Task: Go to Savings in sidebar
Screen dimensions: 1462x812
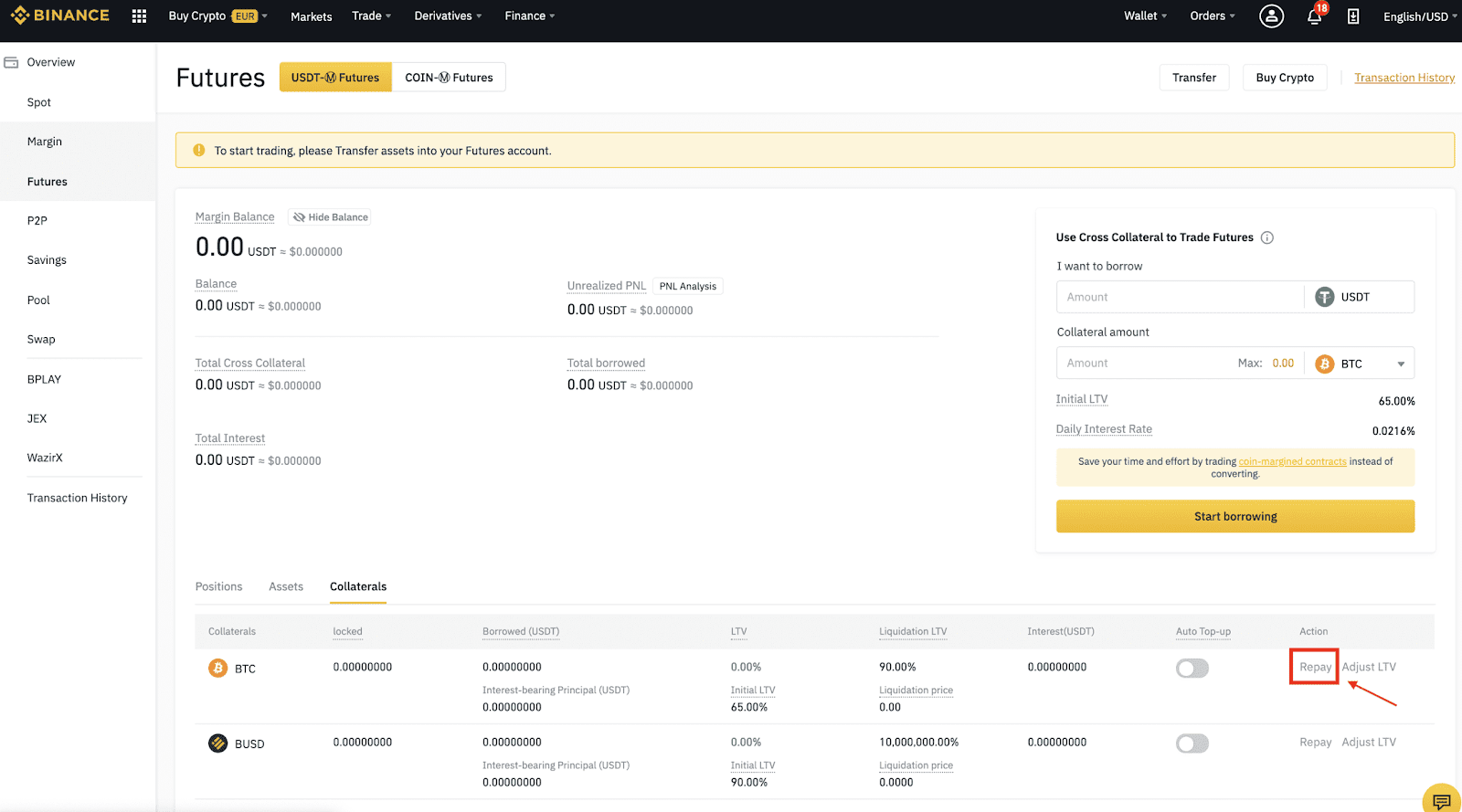Action: [47, 260]
